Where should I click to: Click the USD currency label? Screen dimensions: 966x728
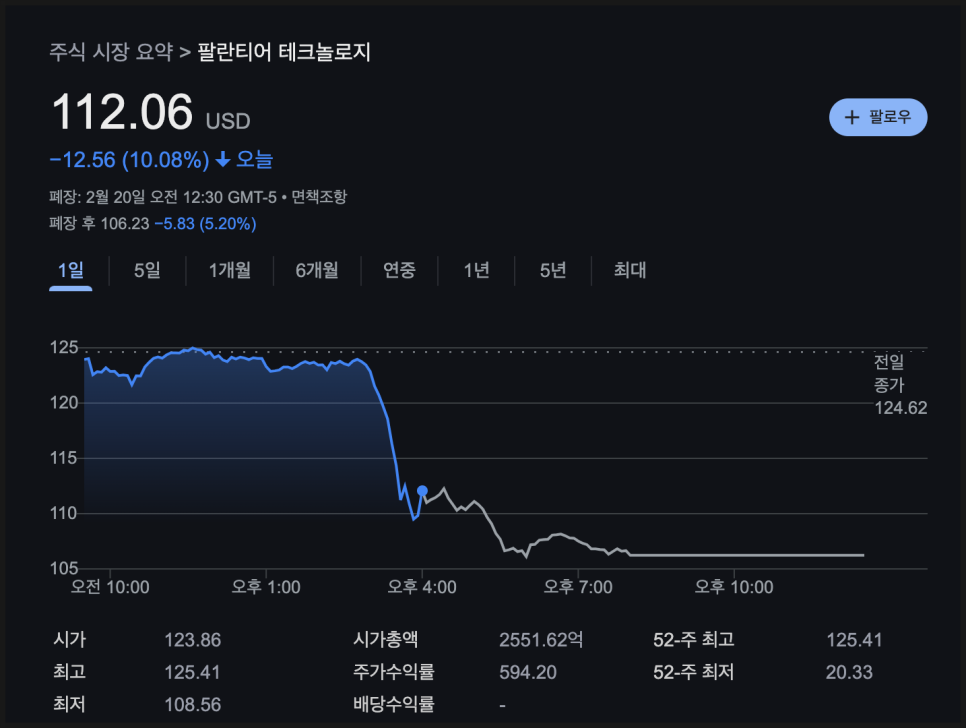click(228, 121)
